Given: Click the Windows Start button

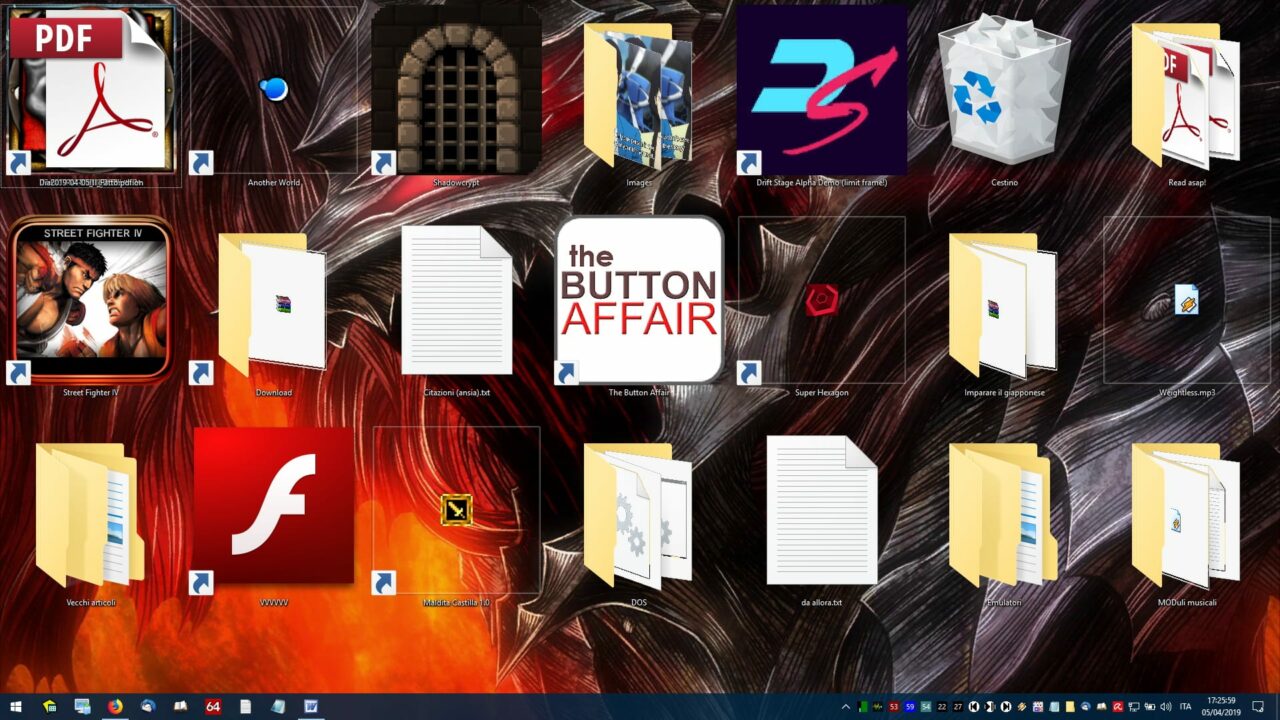Looking at the screenshot, I should pos(16,707).
